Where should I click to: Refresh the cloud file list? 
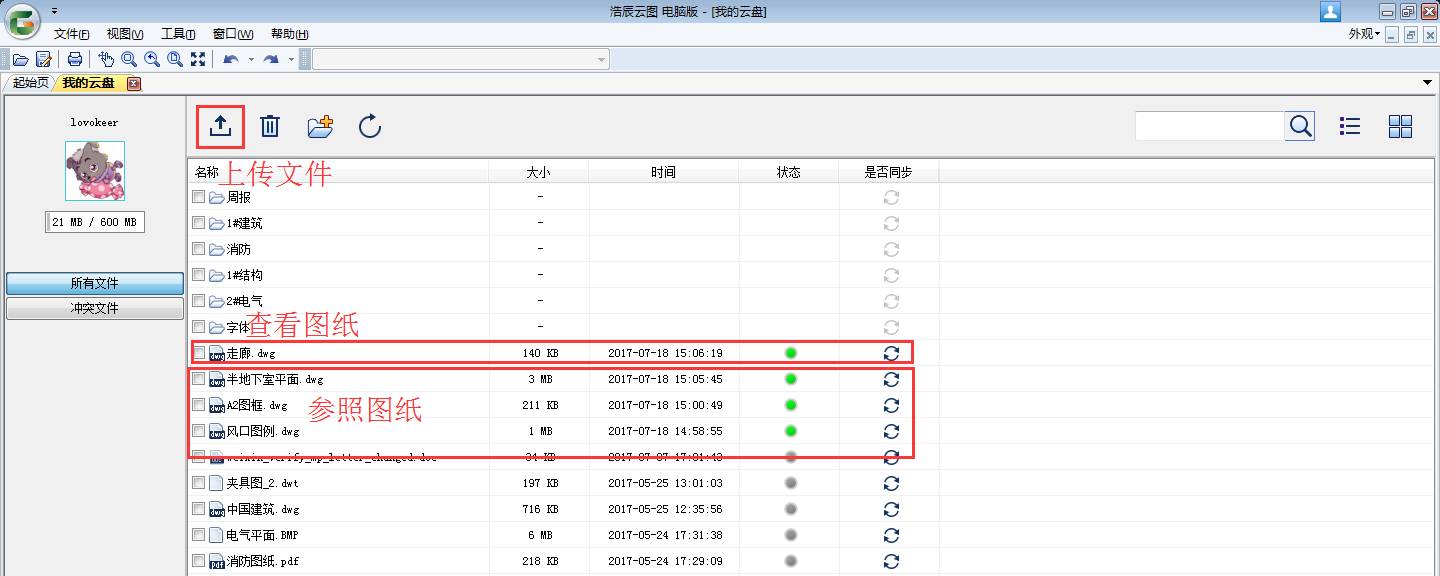(370, 126)
